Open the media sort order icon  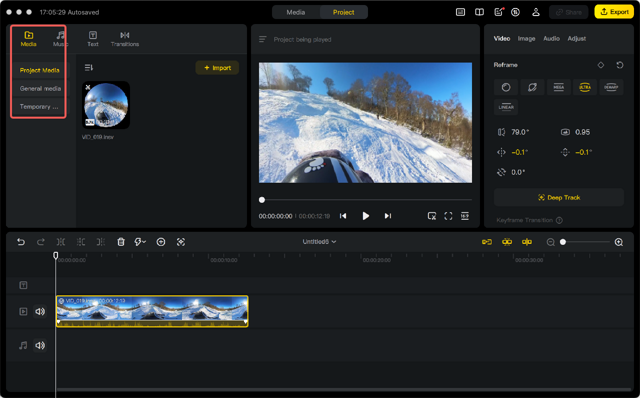[x=89, y=67]
